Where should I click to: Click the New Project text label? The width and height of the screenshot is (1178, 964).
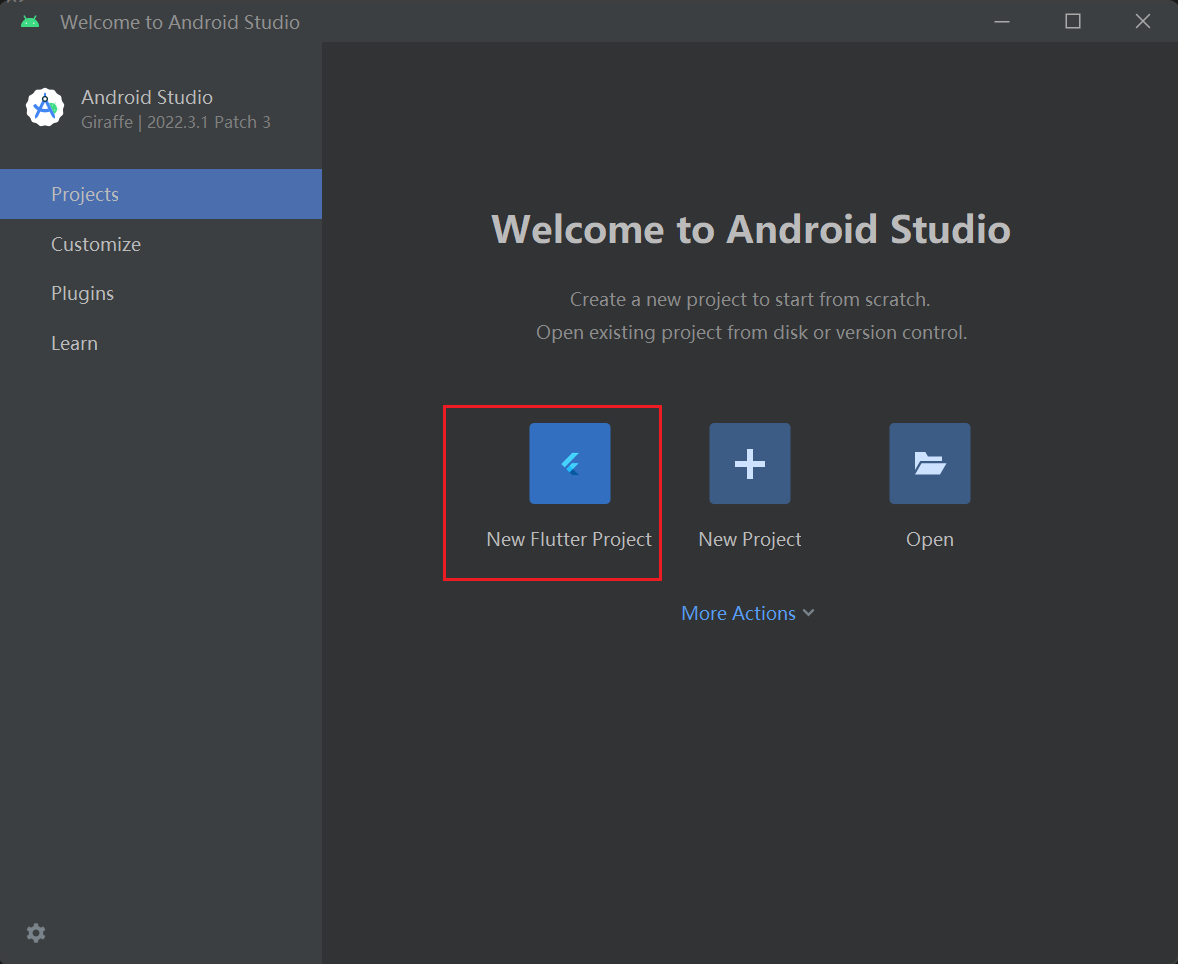click(x=750, y=539)
